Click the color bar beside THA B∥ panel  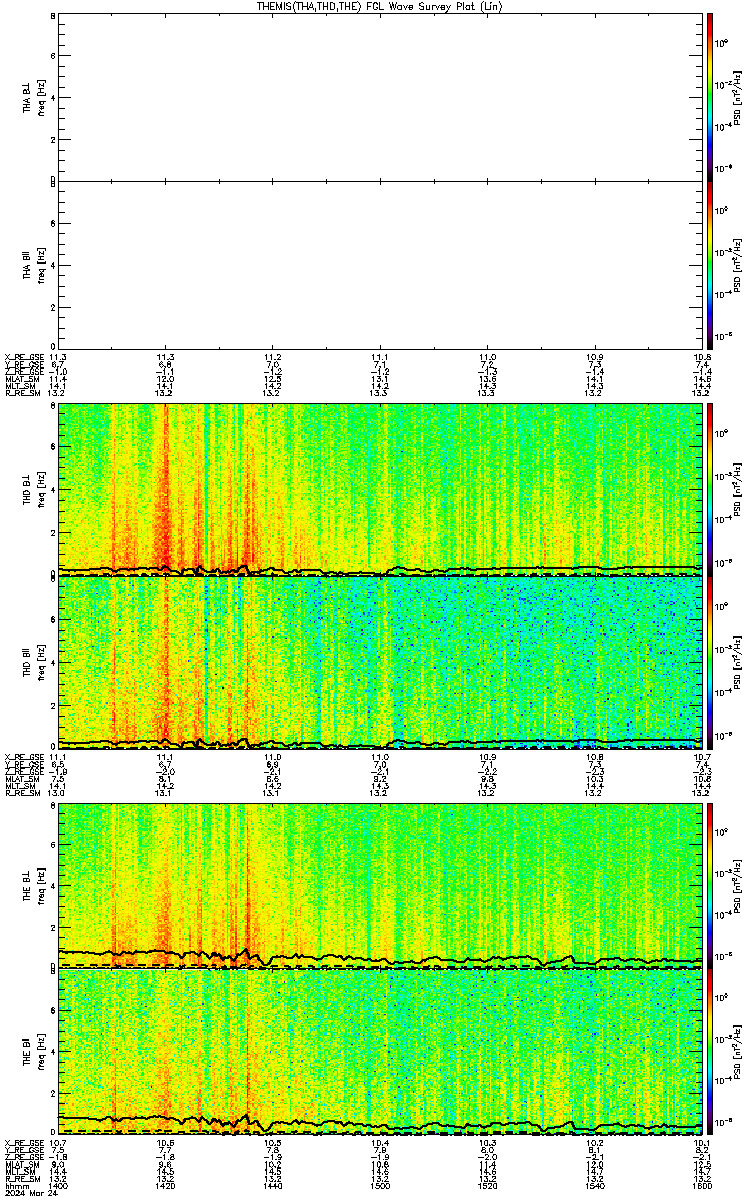coord(710,264)
